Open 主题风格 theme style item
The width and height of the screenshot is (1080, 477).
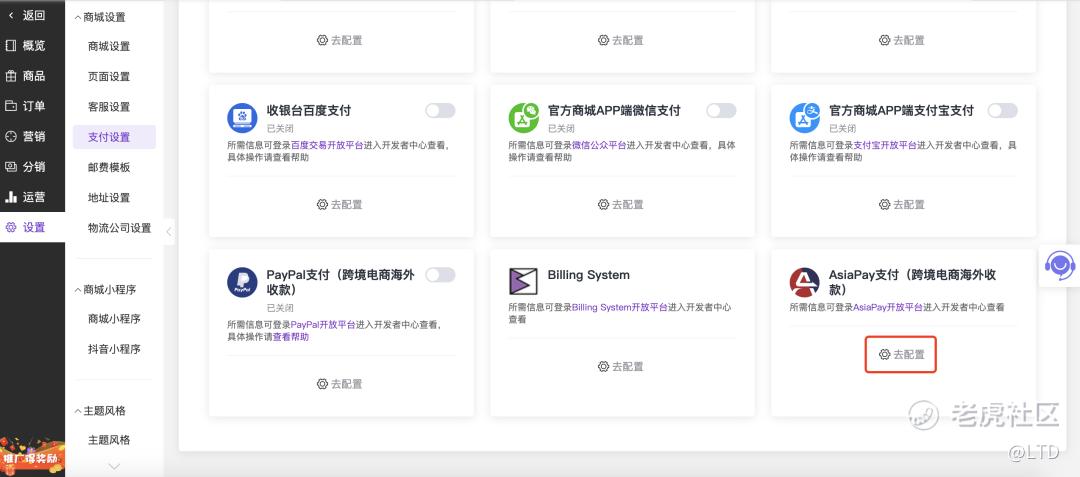109,440
